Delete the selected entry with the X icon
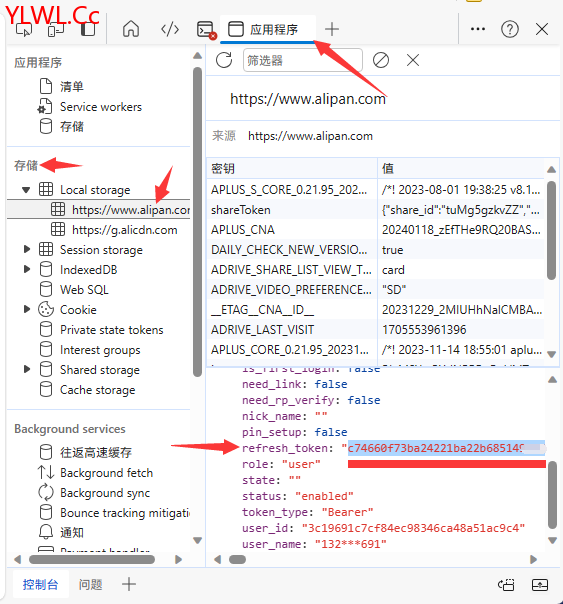Viewport: 563px width, 604px height. click(x=413, y=60)
